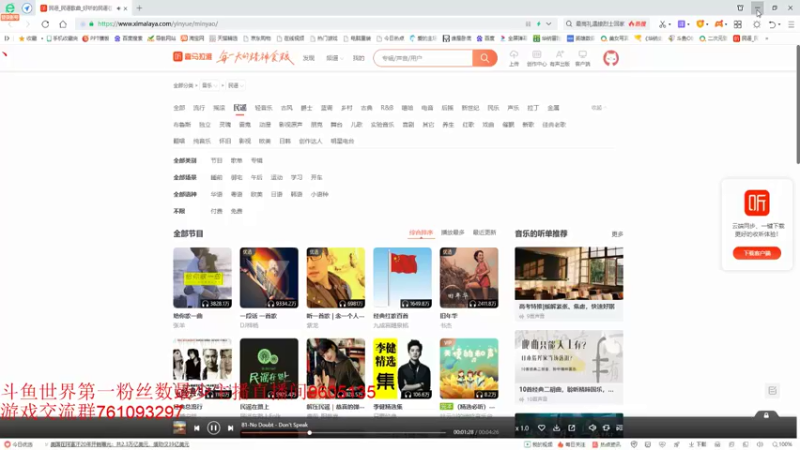This screenshot has width=800, height=450.
Task: Change the x1.0 playback speed
Action: coord(523,428)
